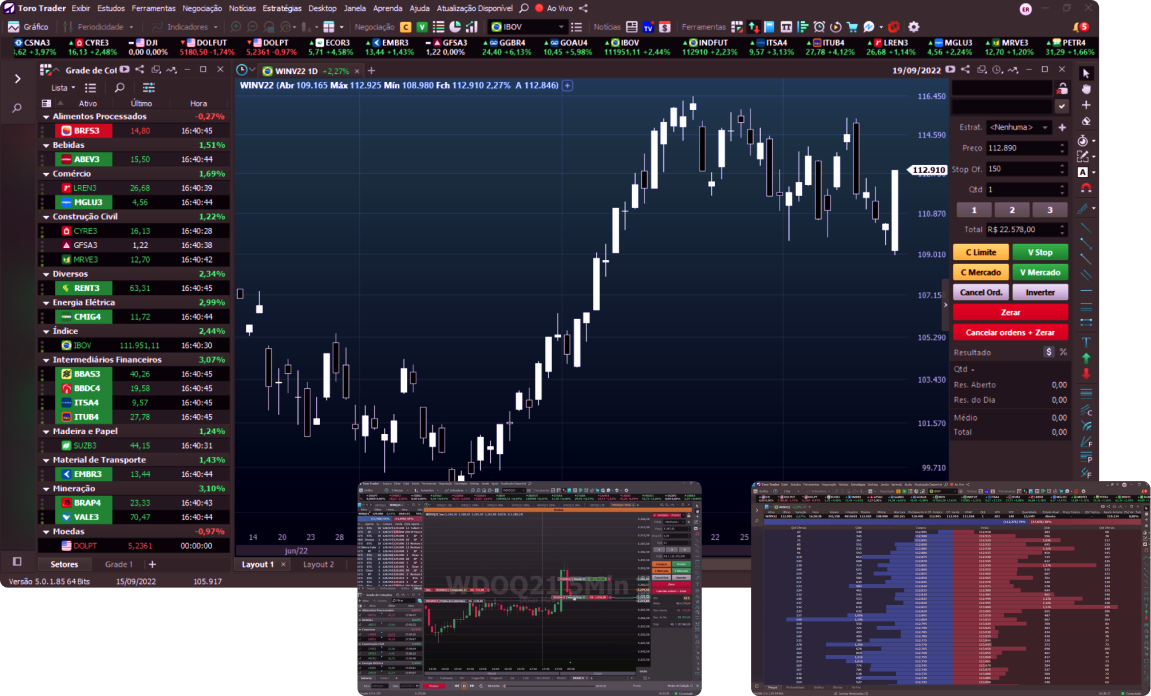Click the search icon in Grade de Cot panel
This screenshot has width=1151, height=696.
[x=119, y=87]
